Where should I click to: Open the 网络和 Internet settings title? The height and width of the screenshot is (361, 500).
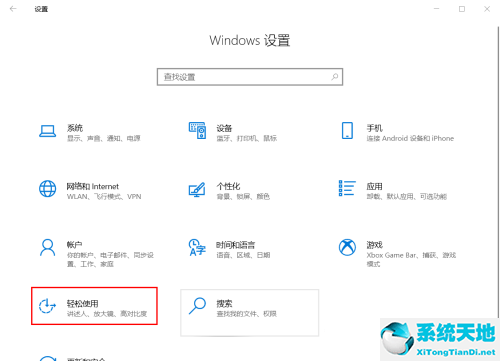click(x=93, y=186)
